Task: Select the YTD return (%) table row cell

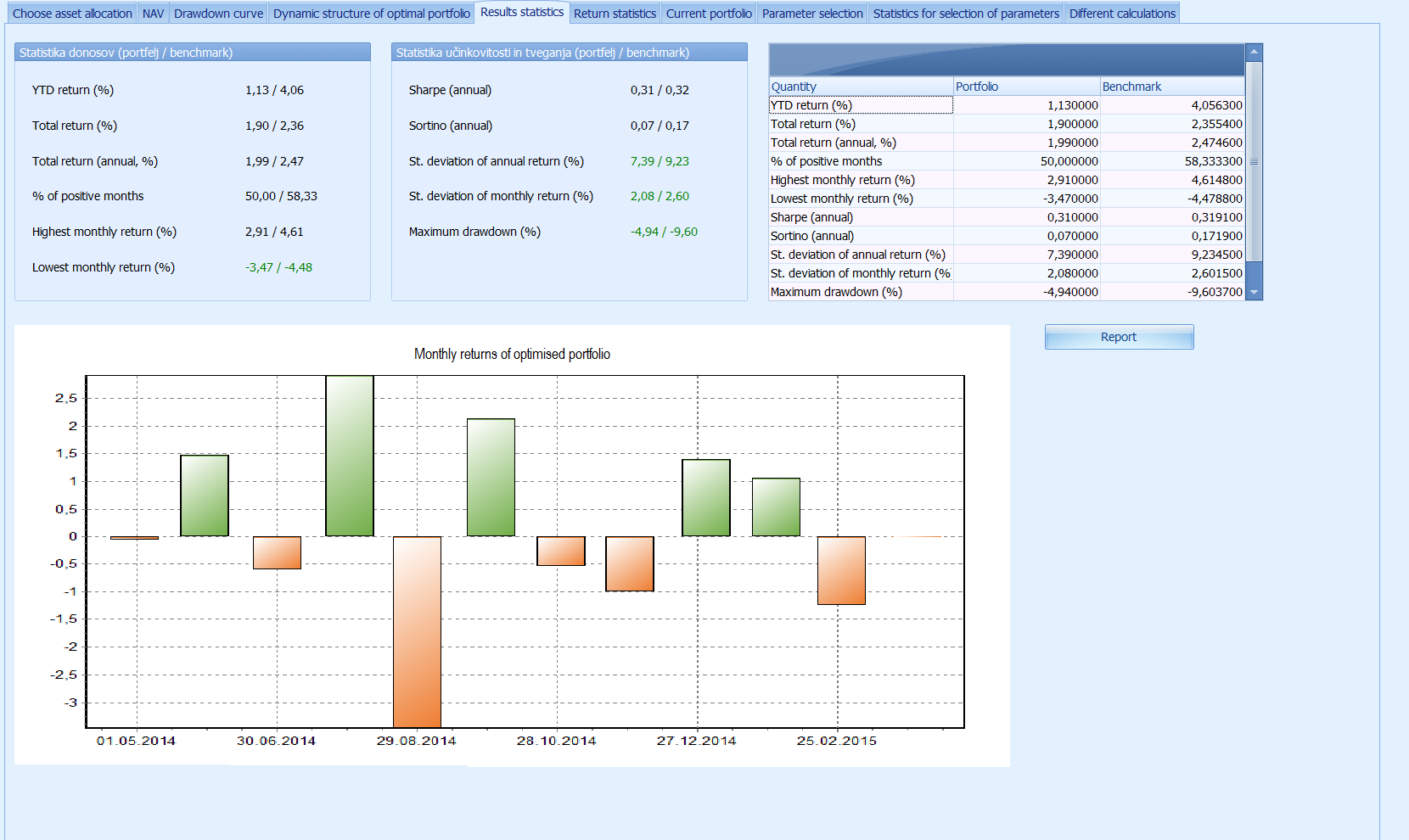Action: tap(861, 105)
